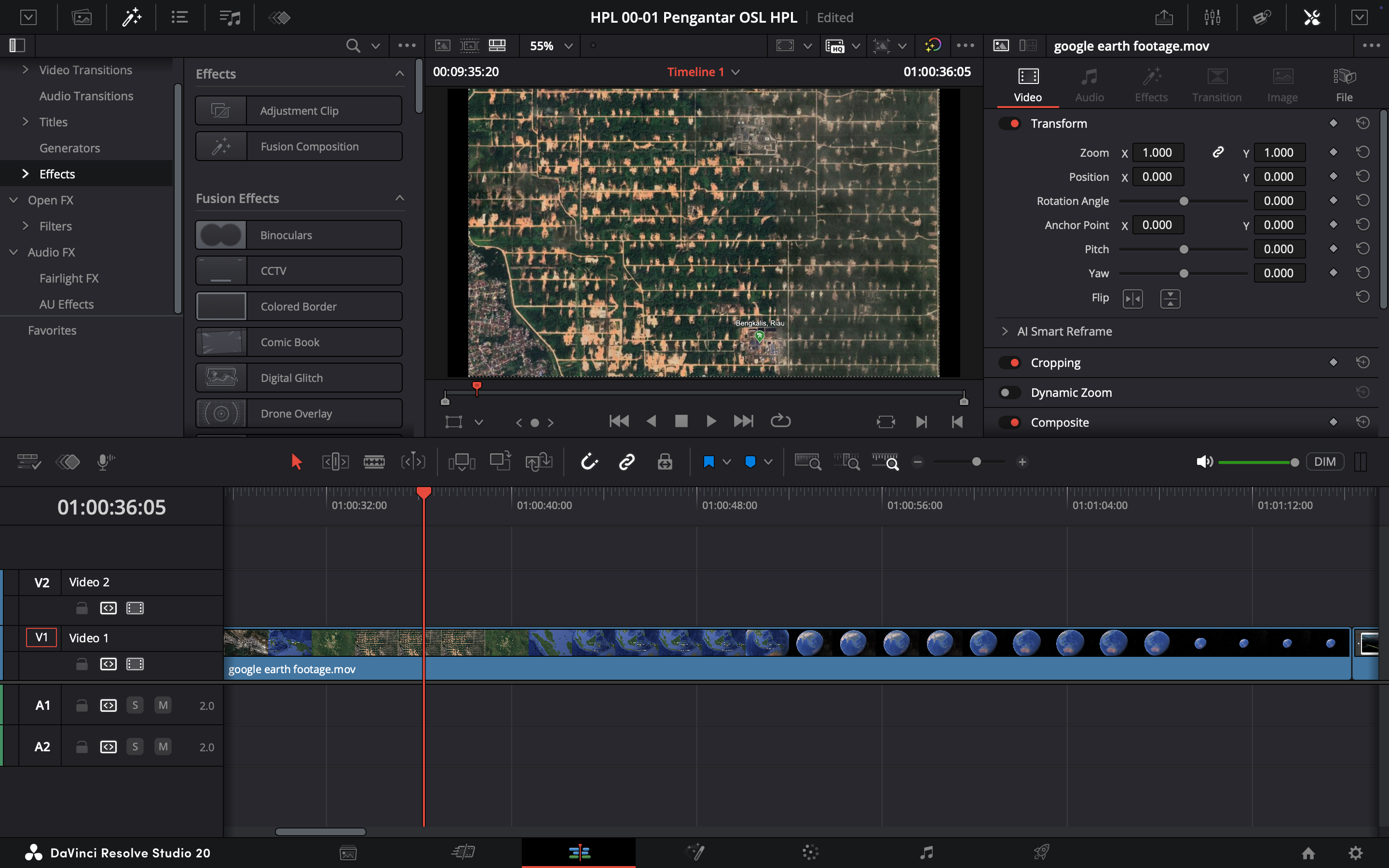Adjust the Rotation Angle slider
The width and height of the screenshot is (1389, 868).
point(1184,202)
